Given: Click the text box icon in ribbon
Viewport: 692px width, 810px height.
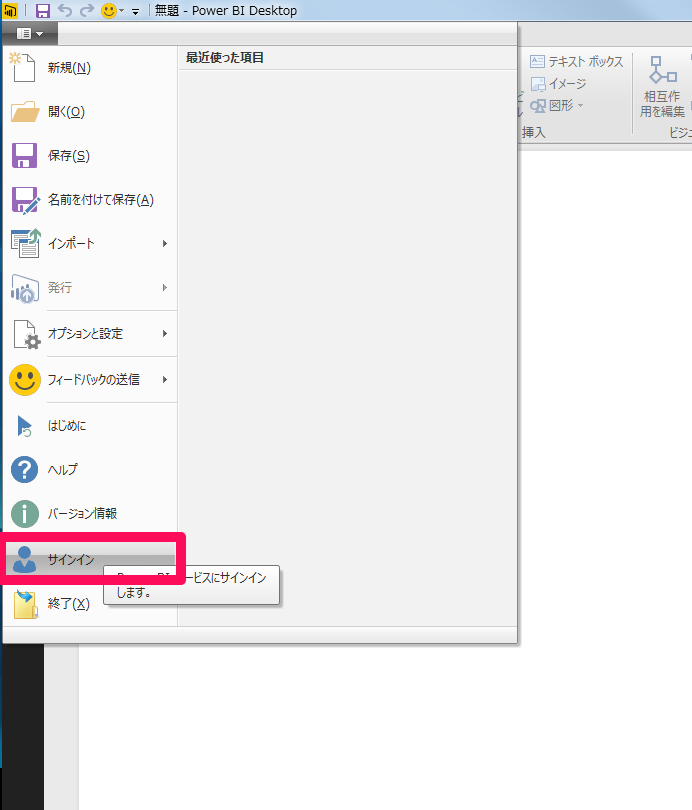Looking at the screenshot, I should point(537,61).
